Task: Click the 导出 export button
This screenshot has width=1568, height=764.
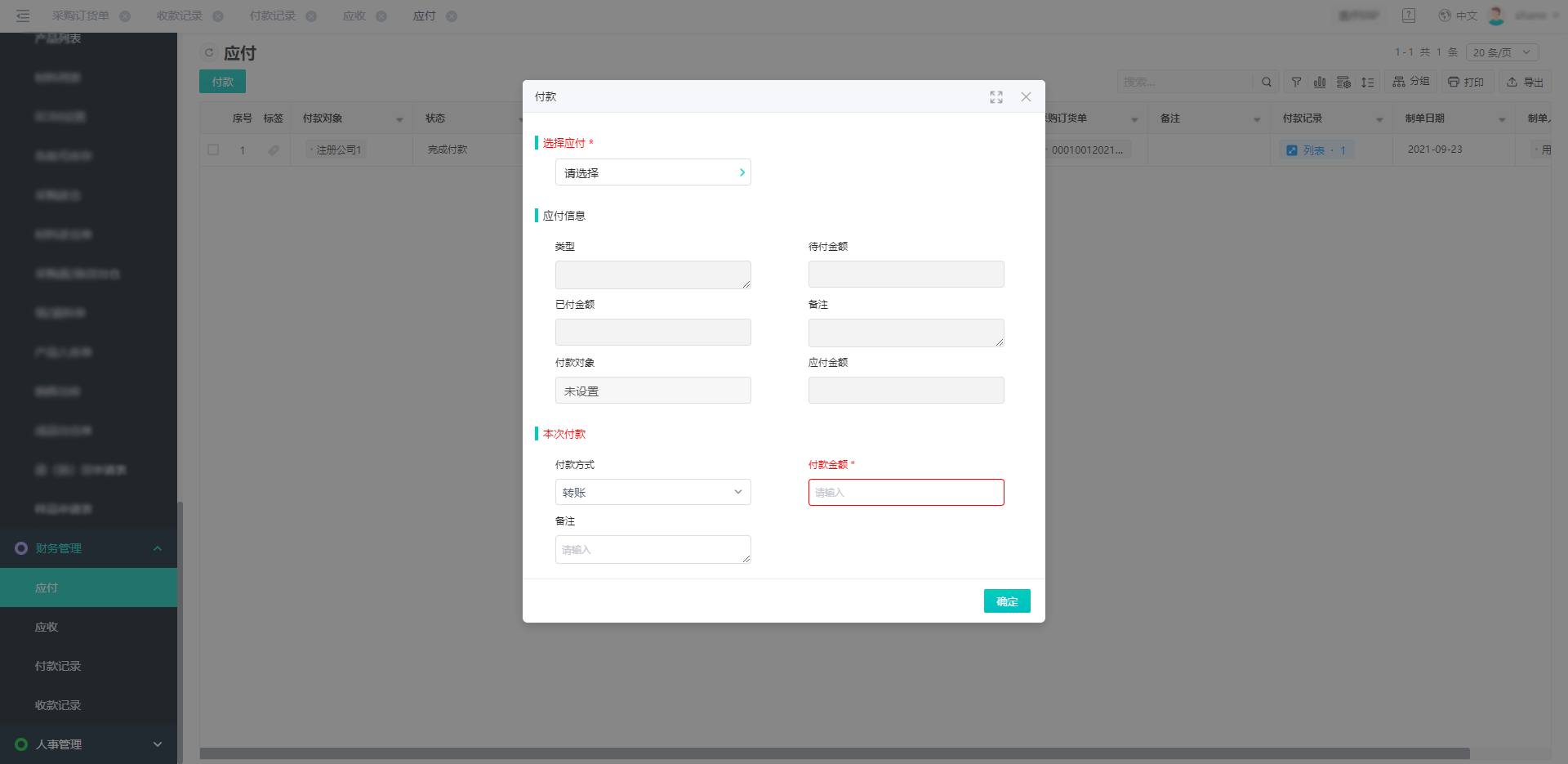Action: tap(1525, 82)
